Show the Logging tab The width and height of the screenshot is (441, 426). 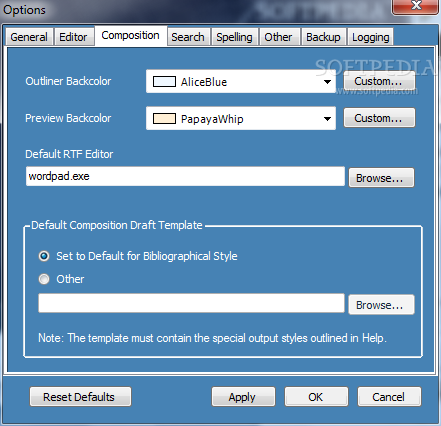point(371,37)
